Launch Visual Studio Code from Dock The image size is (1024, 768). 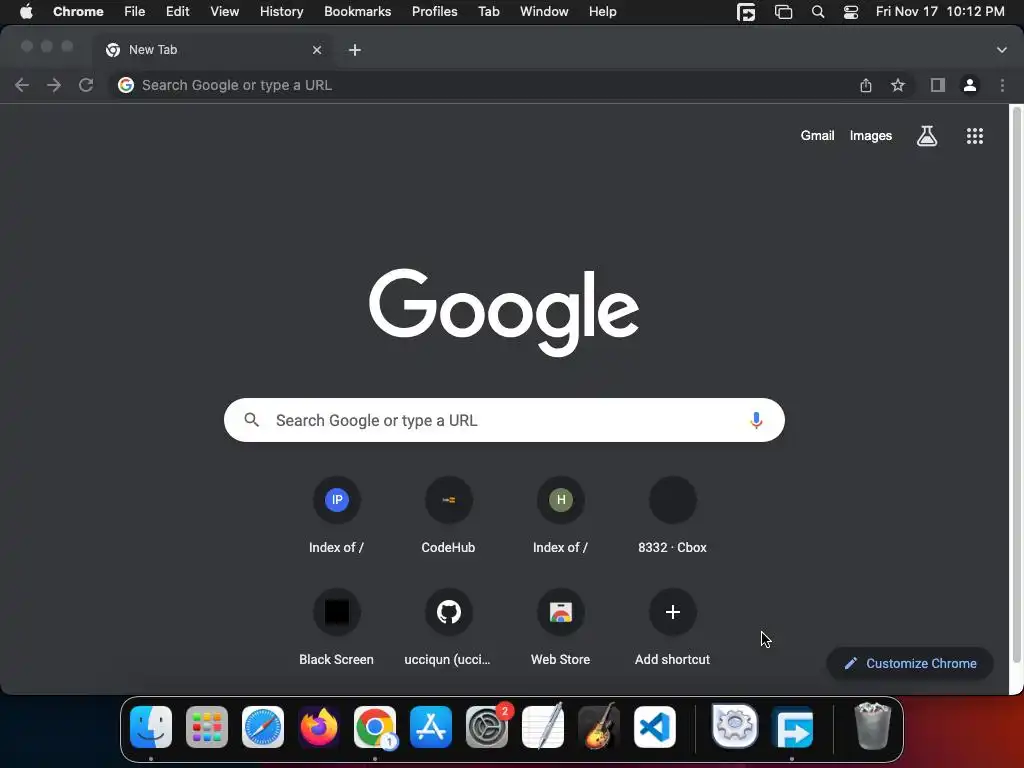click(655, 727)
